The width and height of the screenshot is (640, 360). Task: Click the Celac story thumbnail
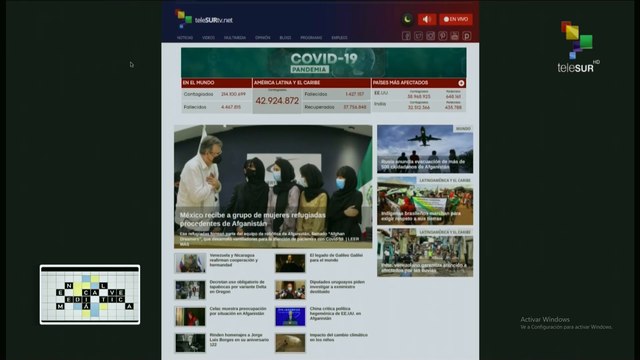(x=190, y=316)
